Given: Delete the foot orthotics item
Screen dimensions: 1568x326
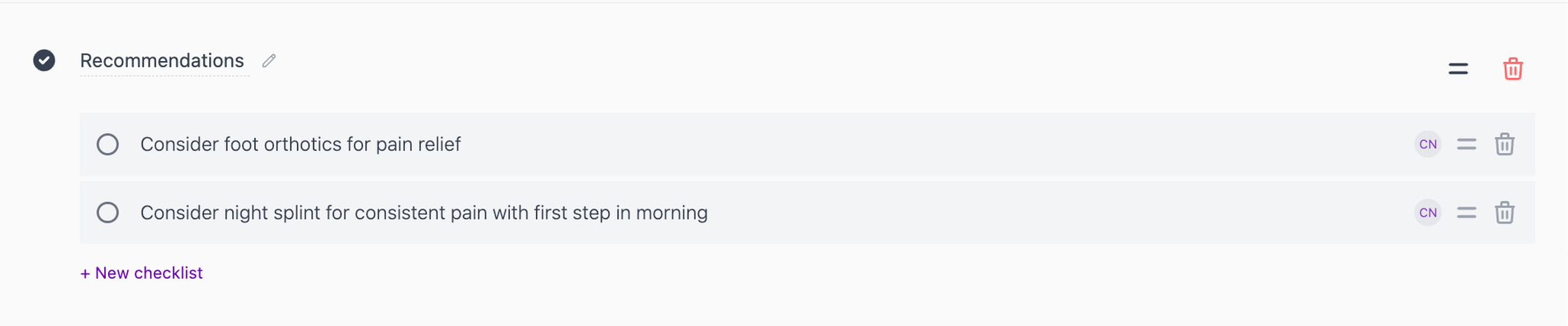Looking at the screenshot, I should (1504, 144).
